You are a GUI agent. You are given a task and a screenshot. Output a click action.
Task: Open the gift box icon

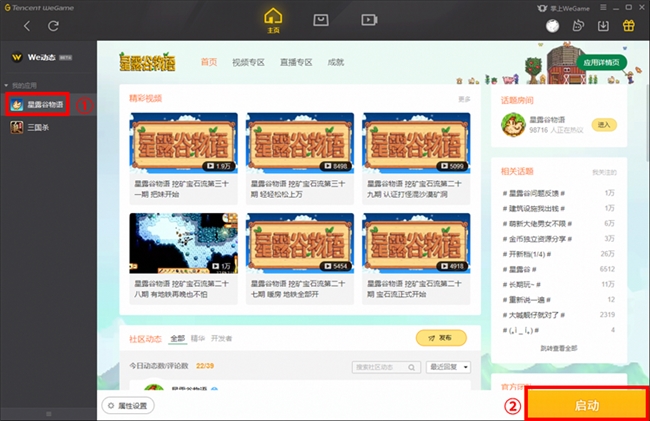click(628, 26)
